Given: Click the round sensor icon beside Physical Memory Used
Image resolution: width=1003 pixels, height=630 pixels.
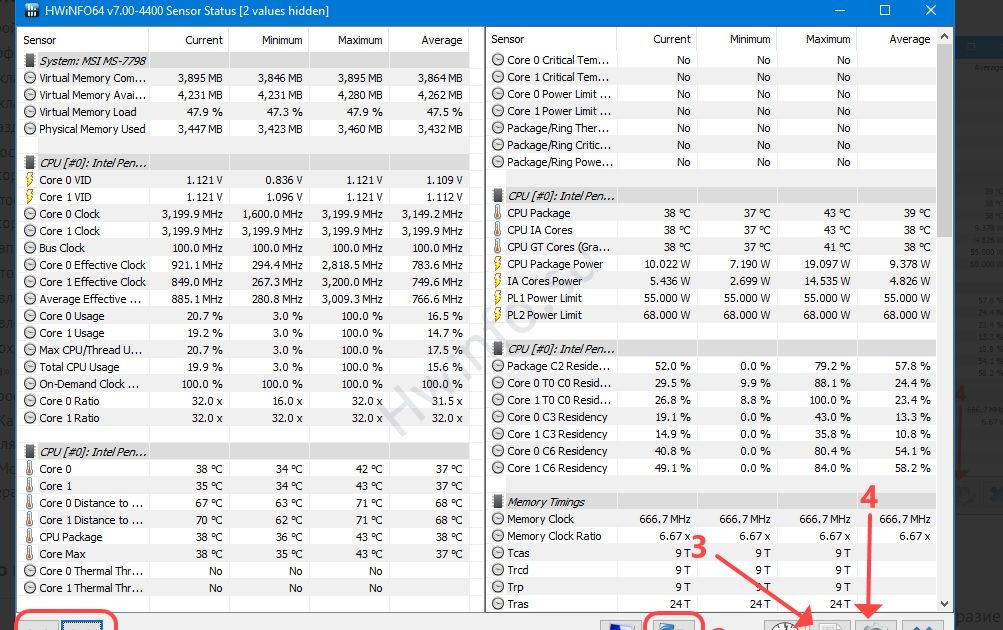Looking at the screenshot, I should 29,129.
